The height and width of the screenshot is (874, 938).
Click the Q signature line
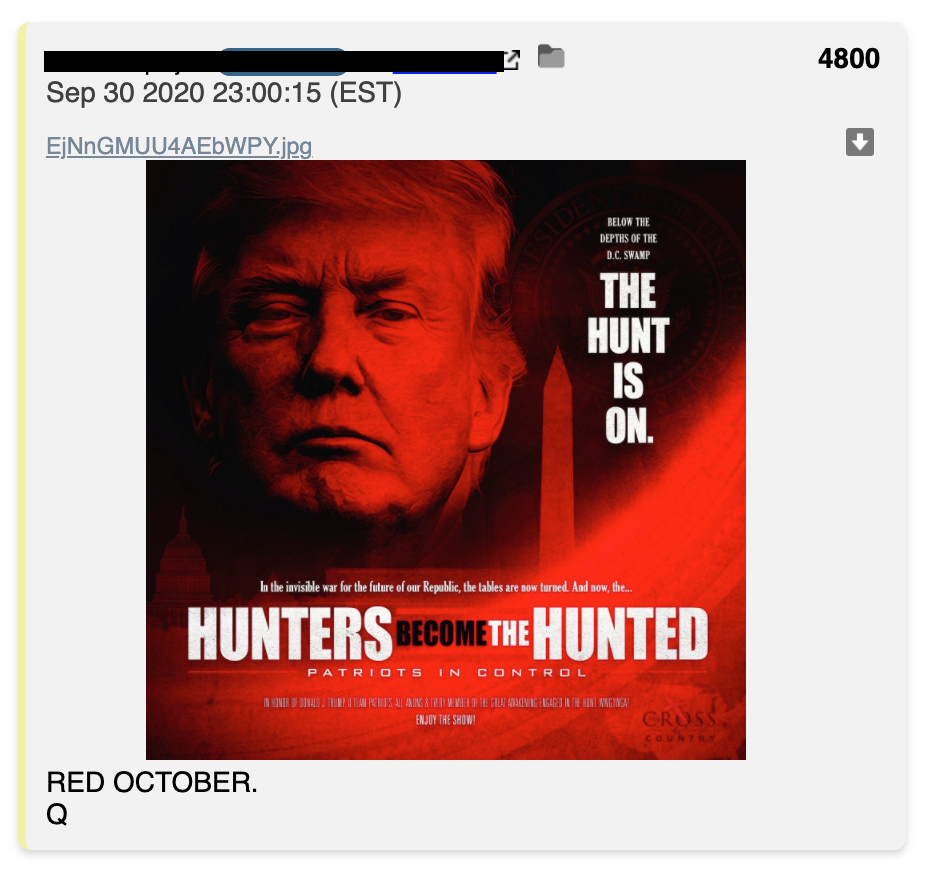57,814
